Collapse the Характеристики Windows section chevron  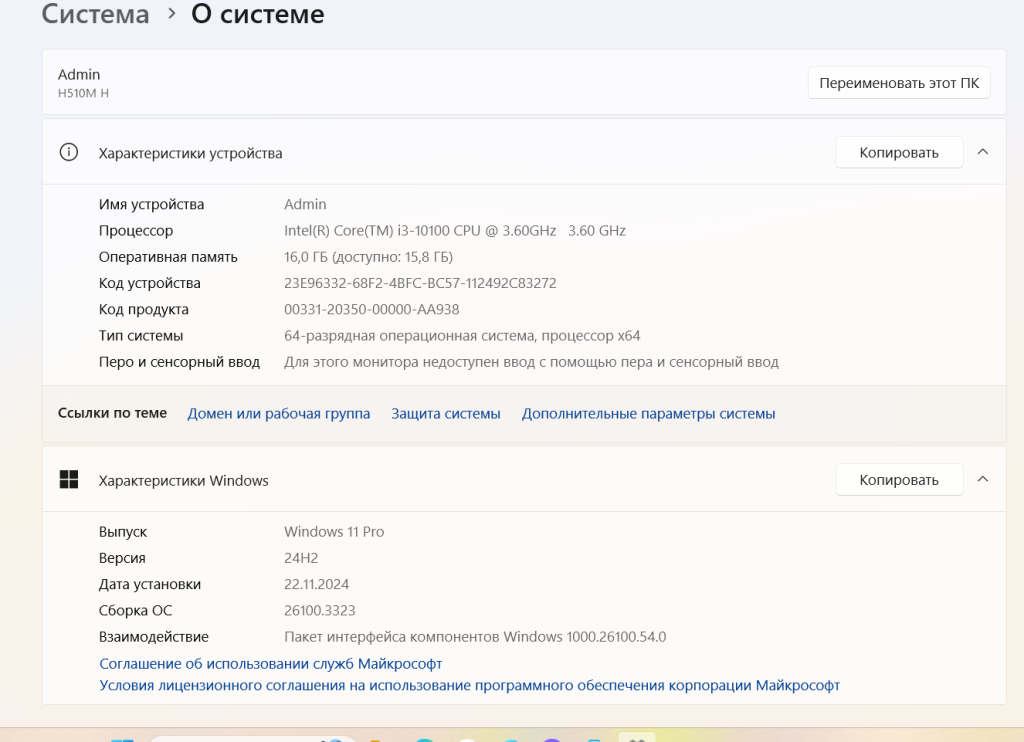click(982, 480)
